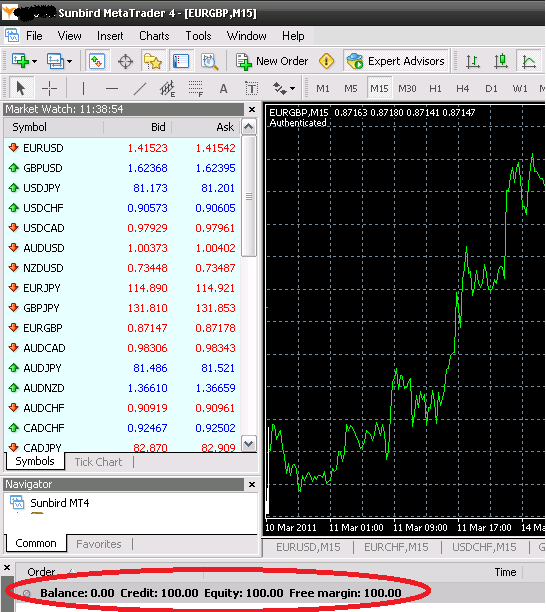This screenshot has width=546, height=612.
Task: Switch to candlestick chart mode
Action: pyautogui.click(x=501, y=61)
